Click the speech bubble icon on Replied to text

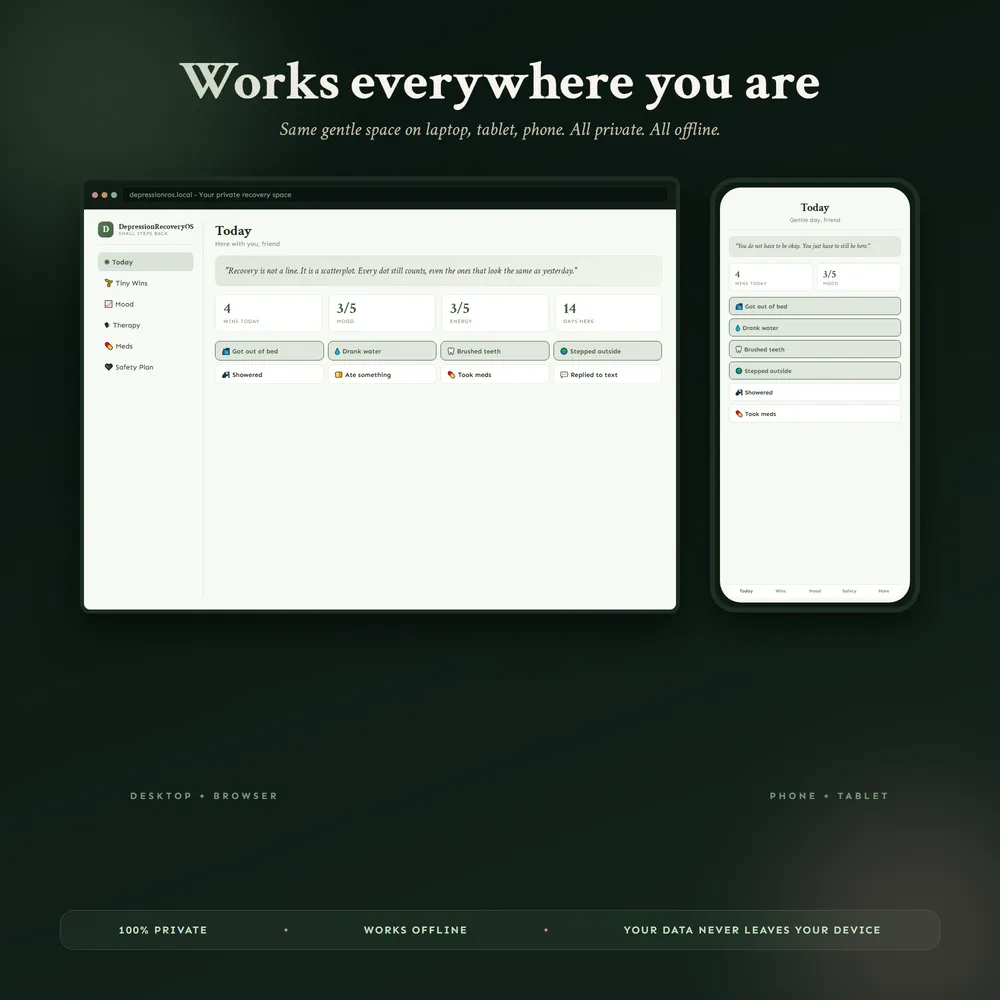(564, 375)
